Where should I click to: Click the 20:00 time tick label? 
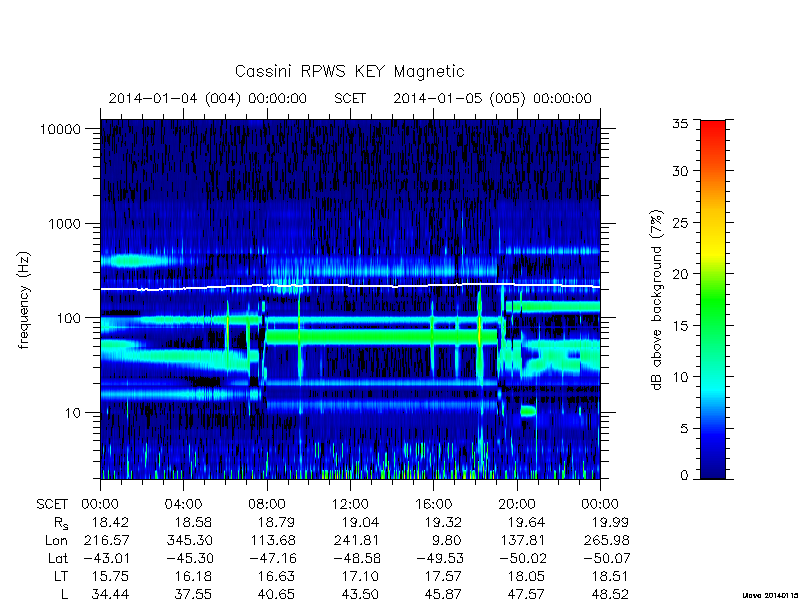tap(517, 504)
